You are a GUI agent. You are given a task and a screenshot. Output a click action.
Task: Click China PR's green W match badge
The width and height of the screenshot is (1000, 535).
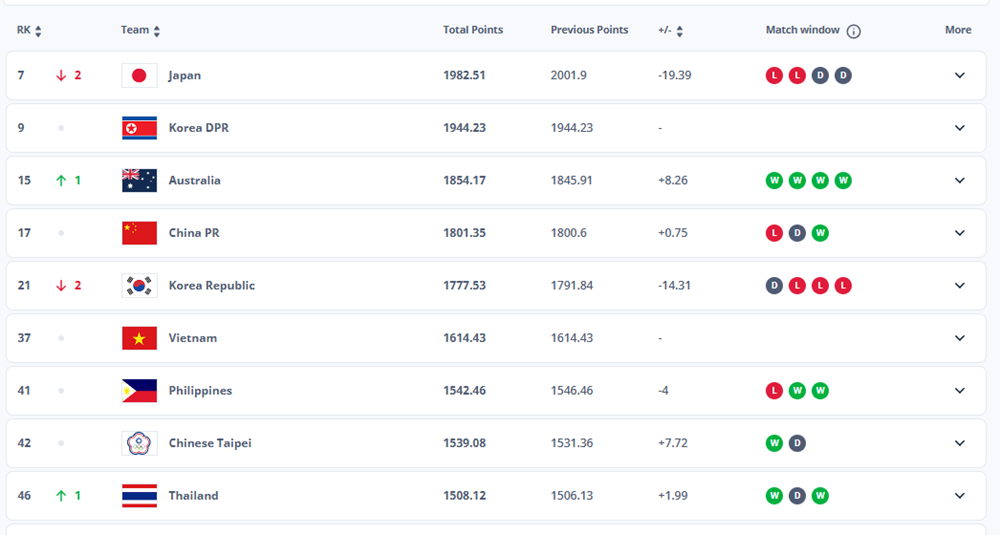(820, 233)
